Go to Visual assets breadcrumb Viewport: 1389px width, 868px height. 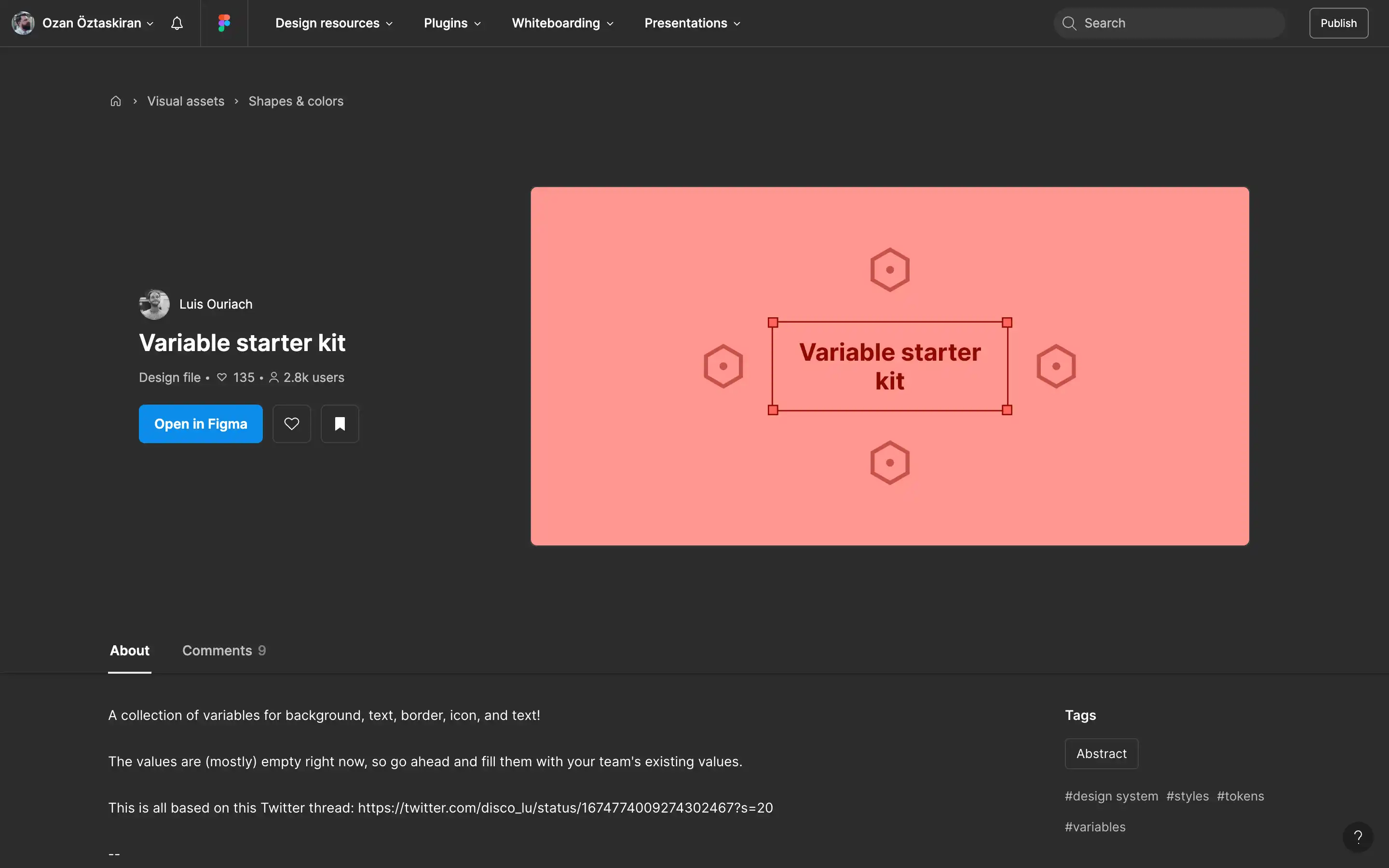pos(186,101)
